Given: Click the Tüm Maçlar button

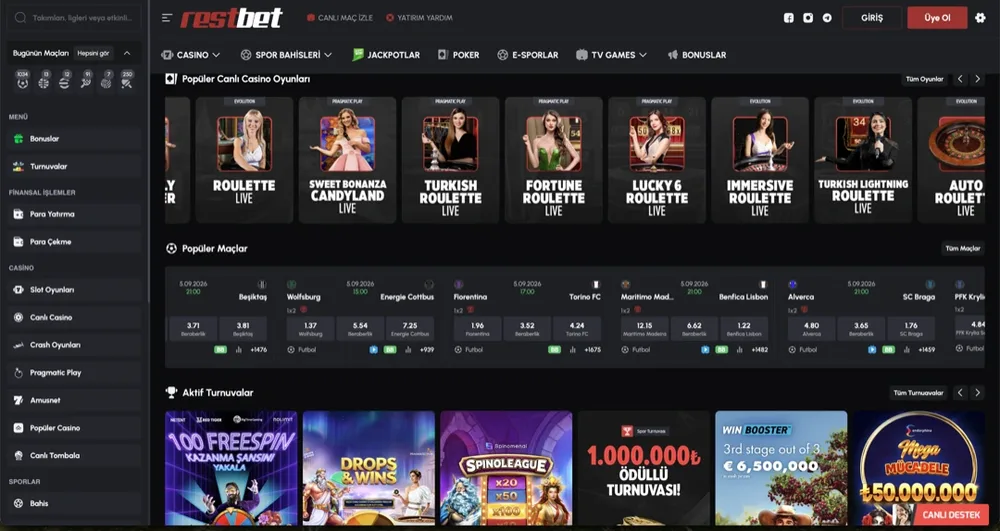Looking at the screenshot, I should (963, 249).
